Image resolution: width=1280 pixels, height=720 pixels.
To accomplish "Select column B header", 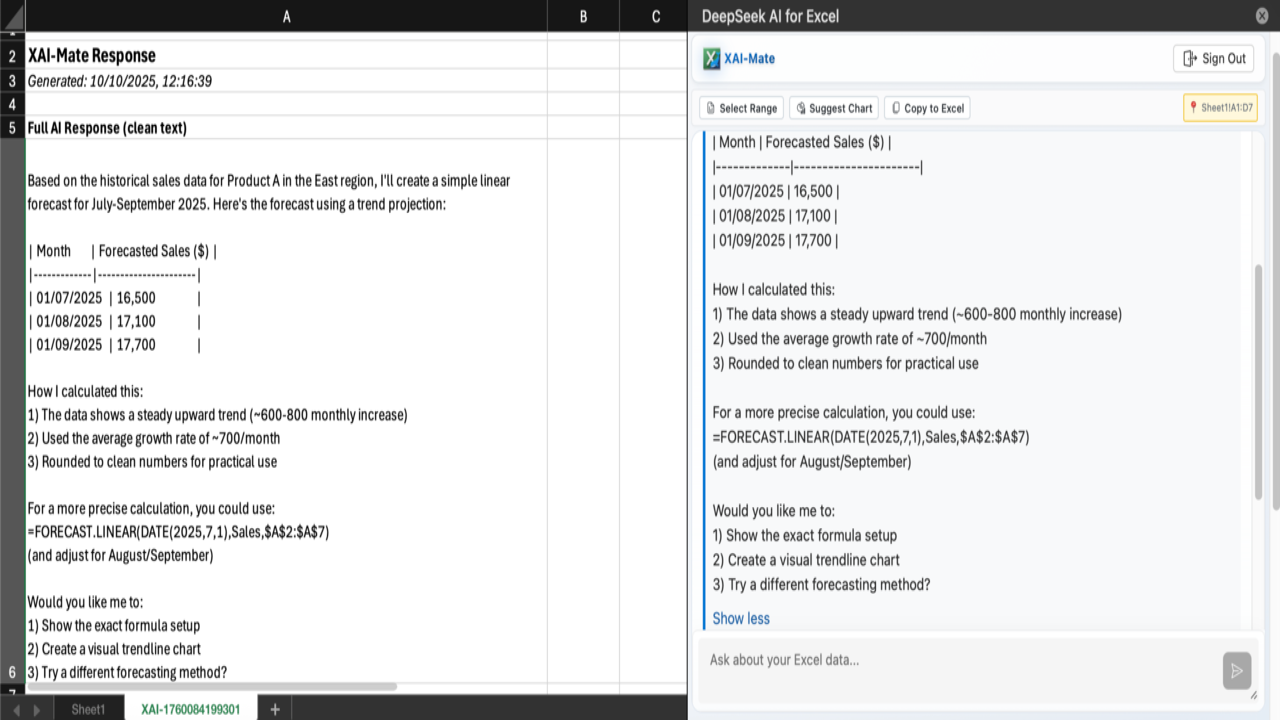I will click(583, 16).
